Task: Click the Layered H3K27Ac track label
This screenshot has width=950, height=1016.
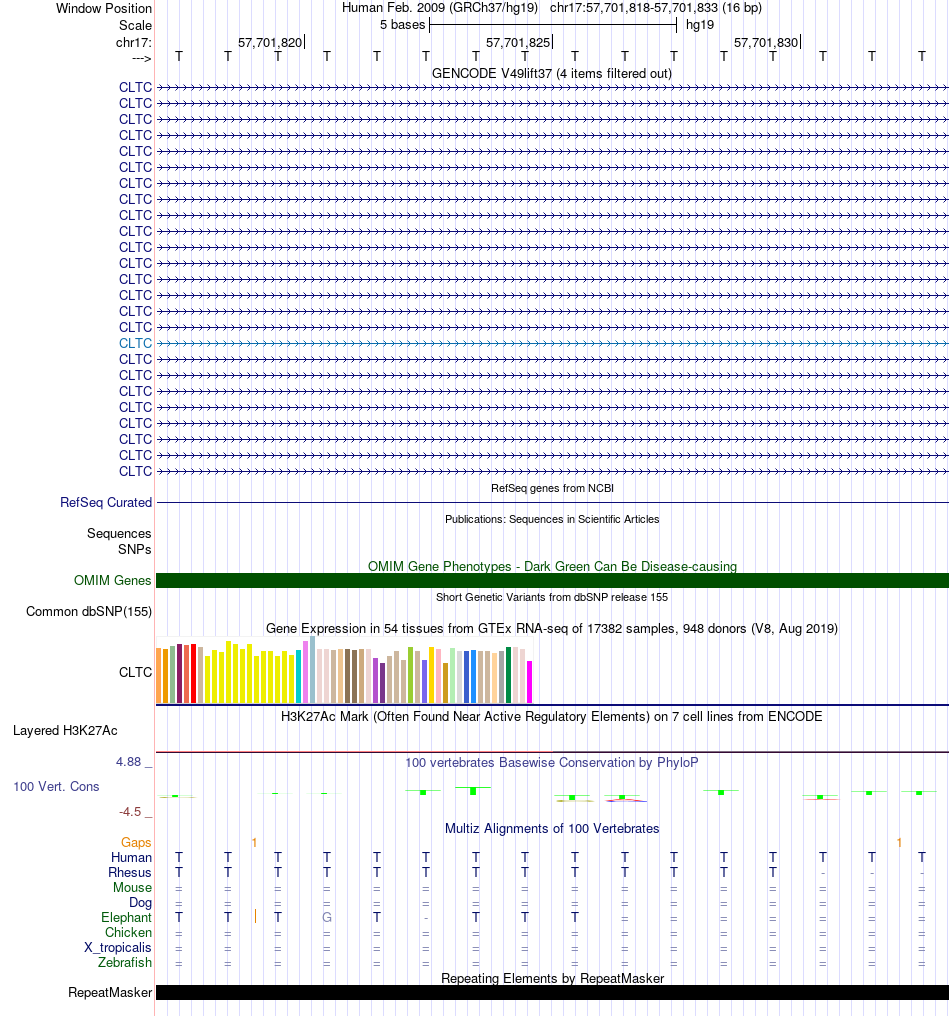Action: (x=65, y=731)
